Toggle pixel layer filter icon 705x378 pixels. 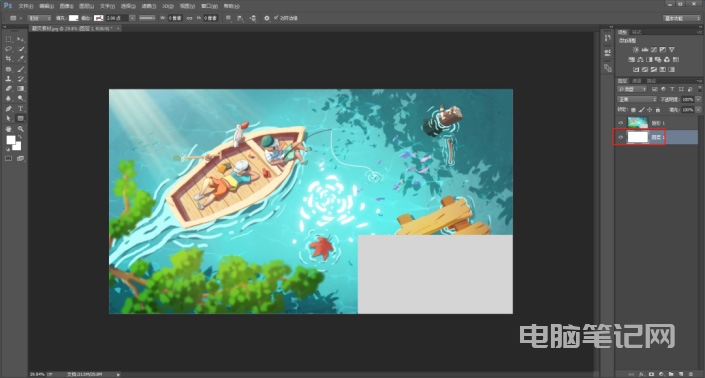655,89
